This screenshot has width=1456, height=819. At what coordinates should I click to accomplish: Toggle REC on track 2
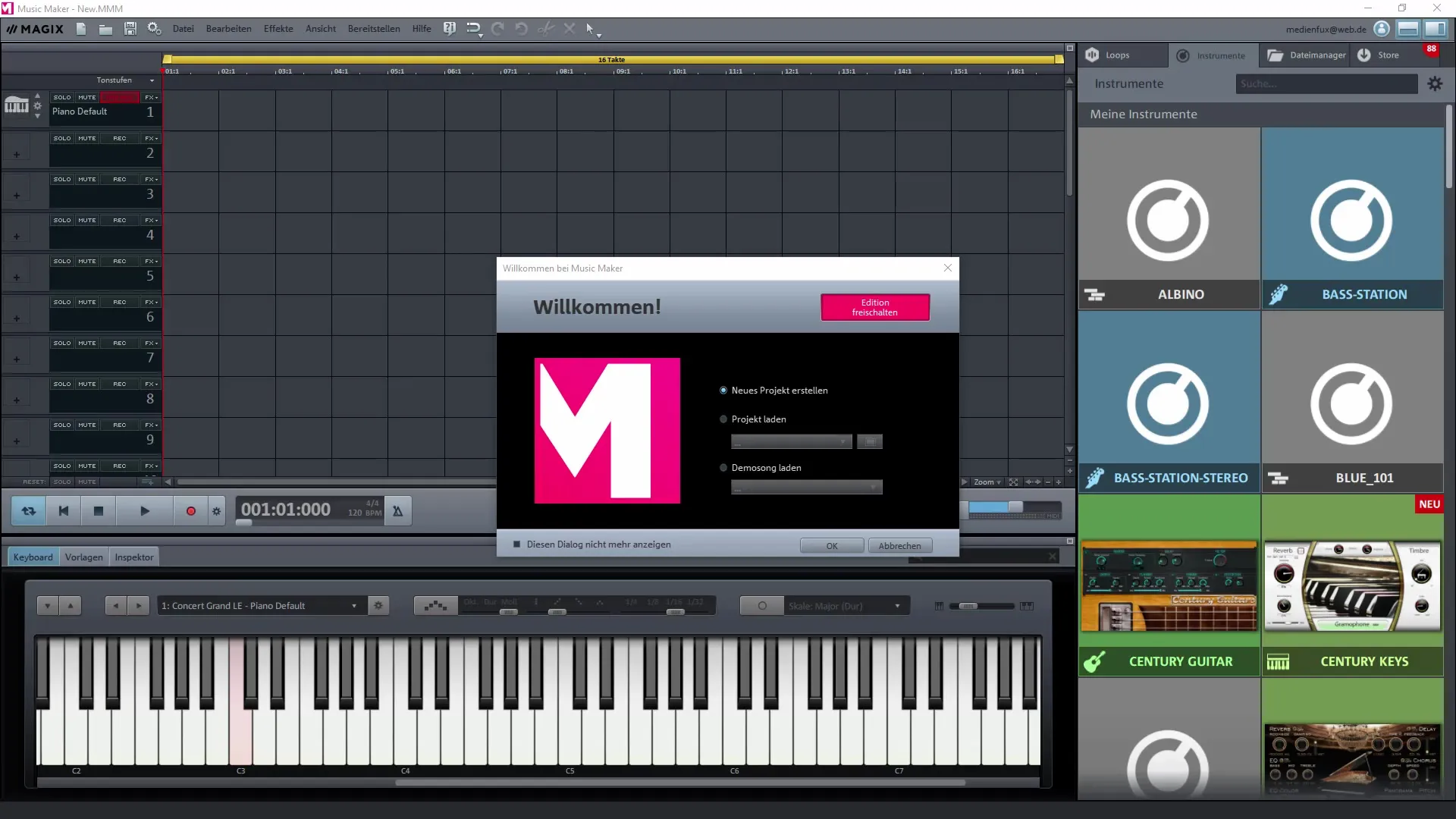(120, 138)
